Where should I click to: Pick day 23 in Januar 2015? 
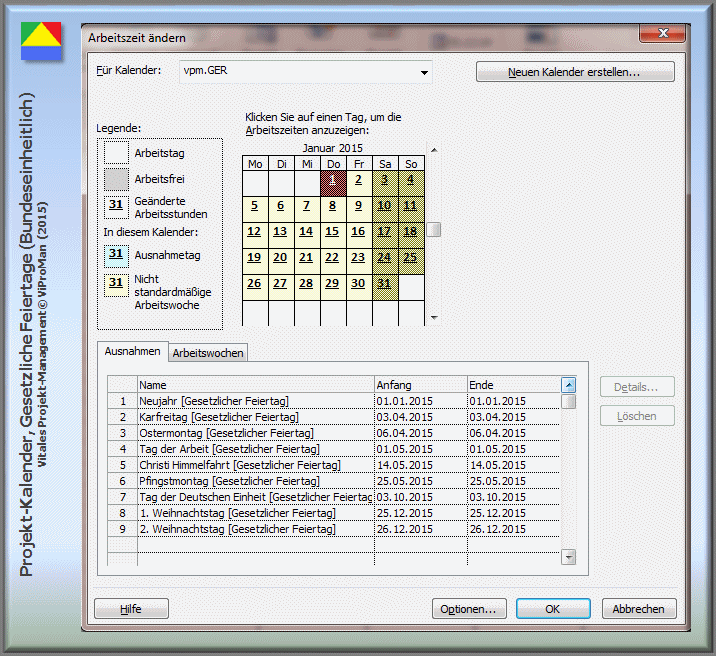359,261
